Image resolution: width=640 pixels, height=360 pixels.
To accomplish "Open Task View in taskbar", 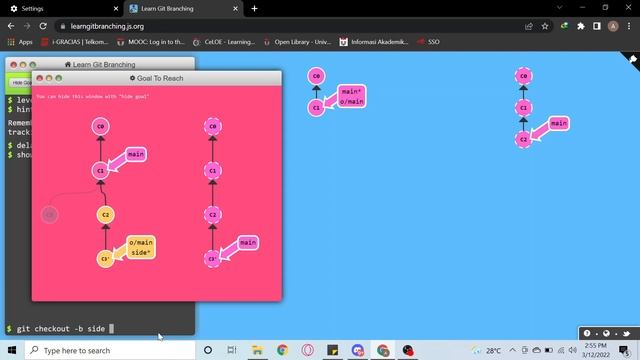I will 232,350.
